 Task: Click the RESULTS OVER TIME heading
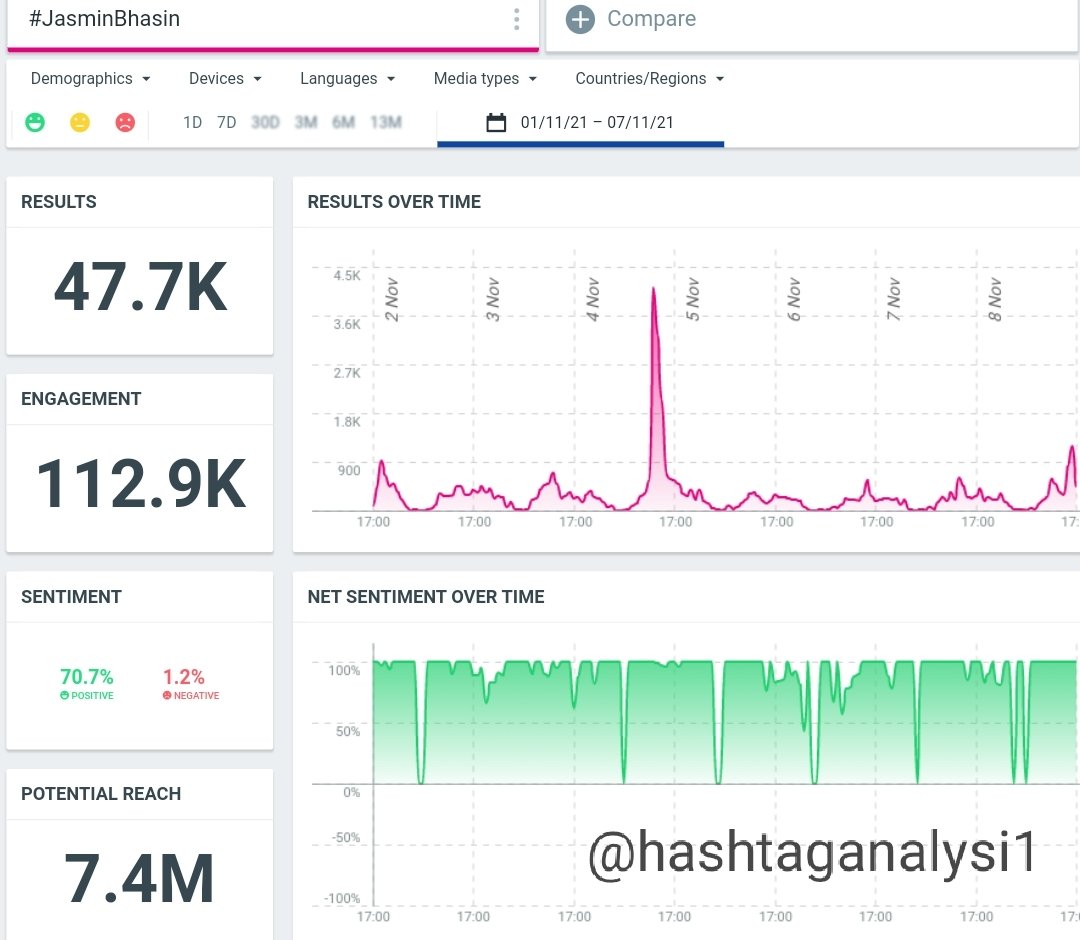tap(394, 202)
